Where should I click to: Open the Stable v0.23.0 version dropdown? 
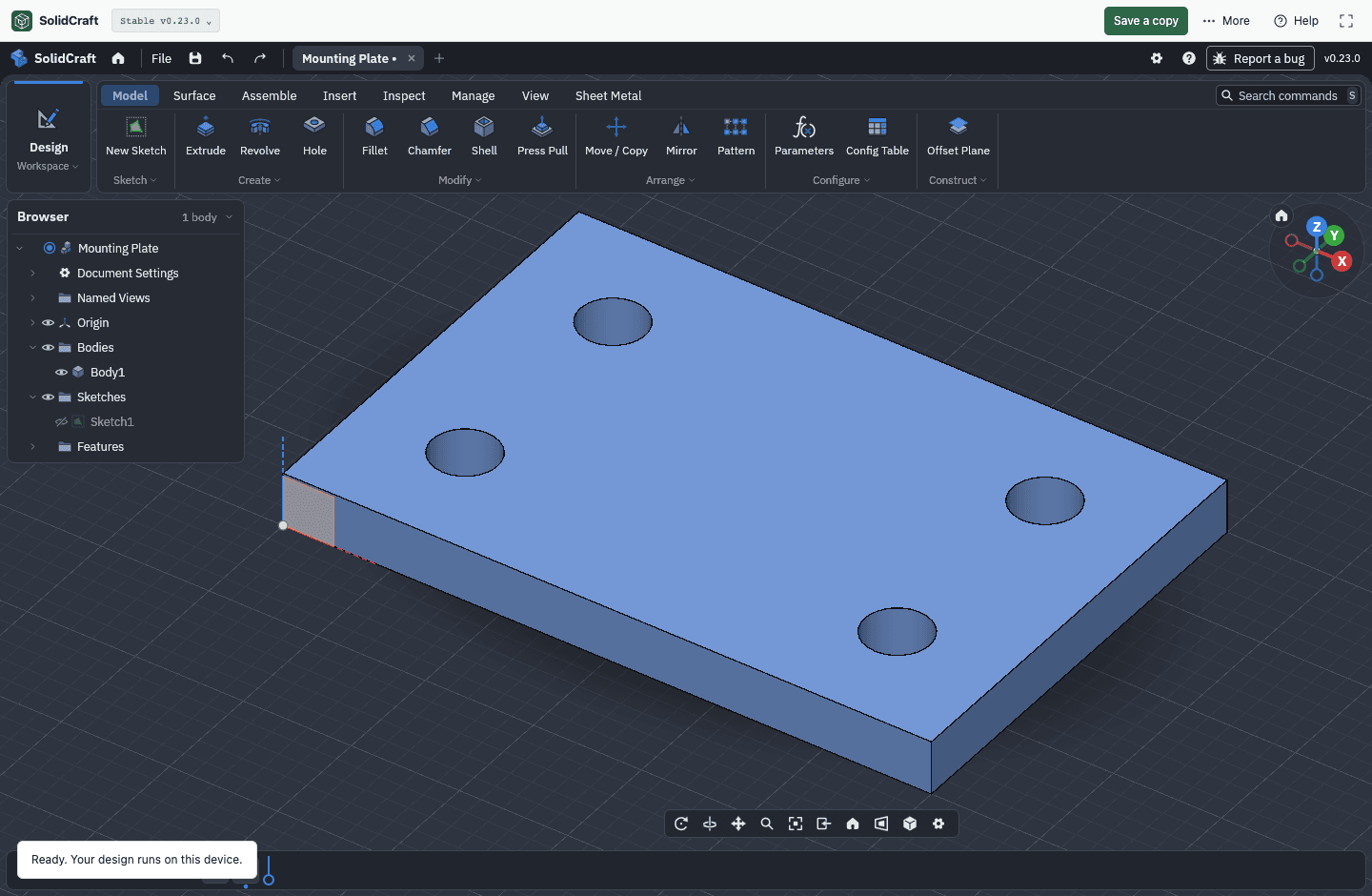[x=166, y=21]
